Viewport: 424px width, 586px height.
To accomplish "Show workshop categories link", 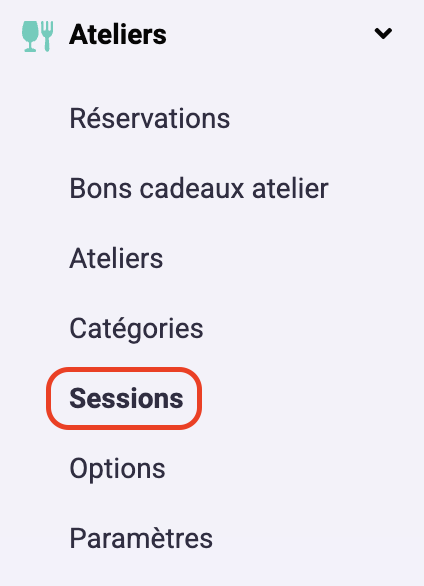I will pos(136,329).
